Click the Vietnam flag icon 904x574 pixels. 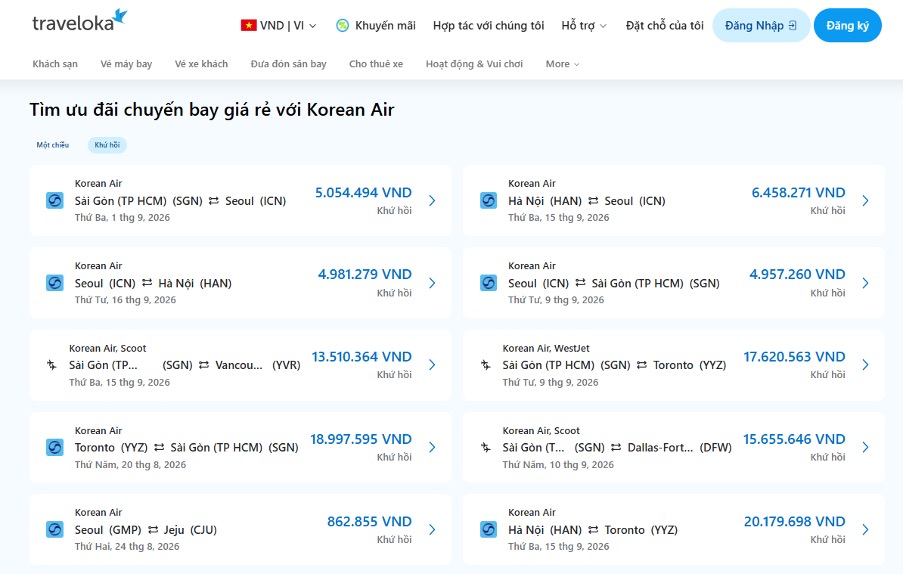[x=248, y=25]
